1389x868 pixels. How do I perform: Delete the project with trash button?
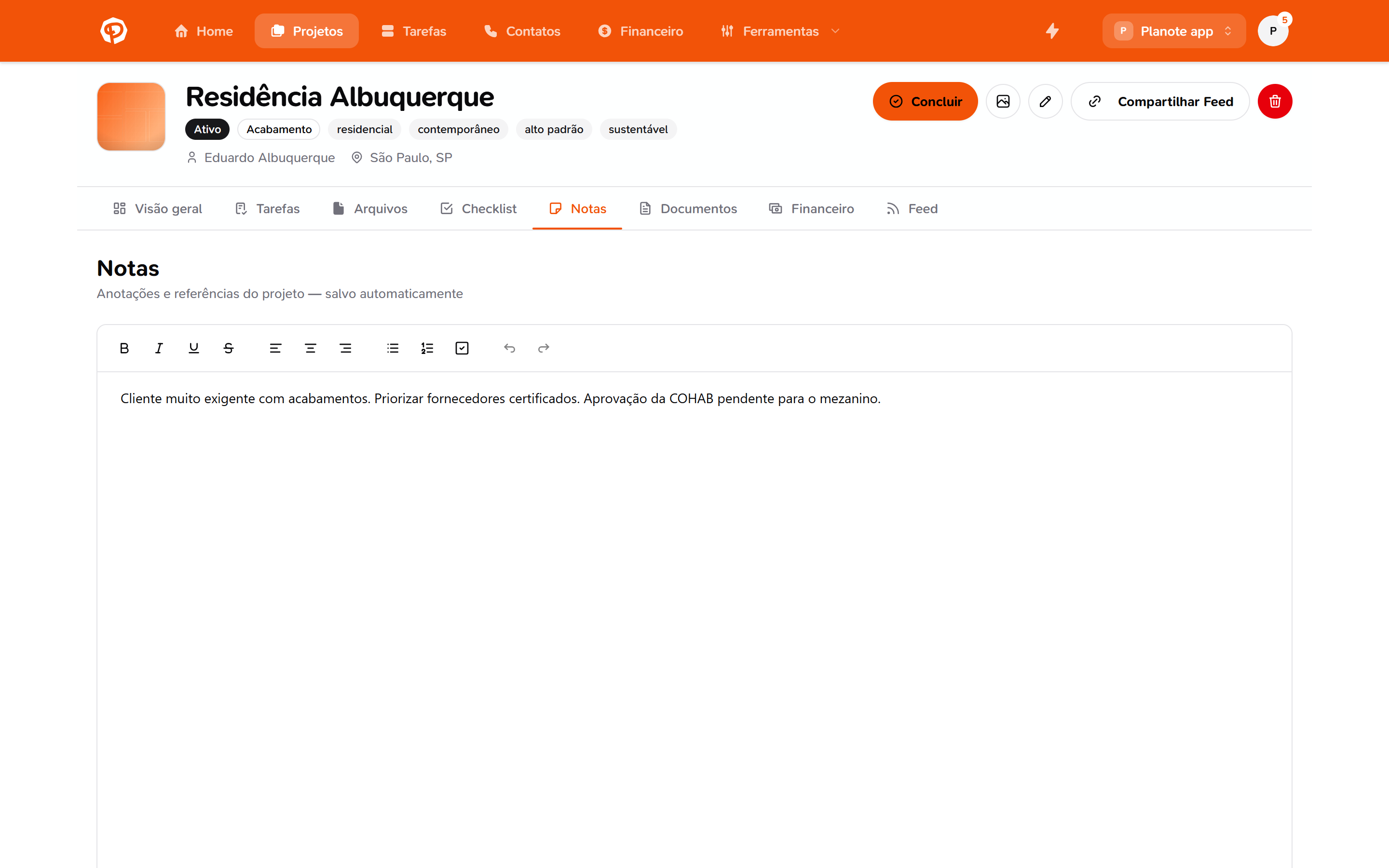pos(1275,101)
